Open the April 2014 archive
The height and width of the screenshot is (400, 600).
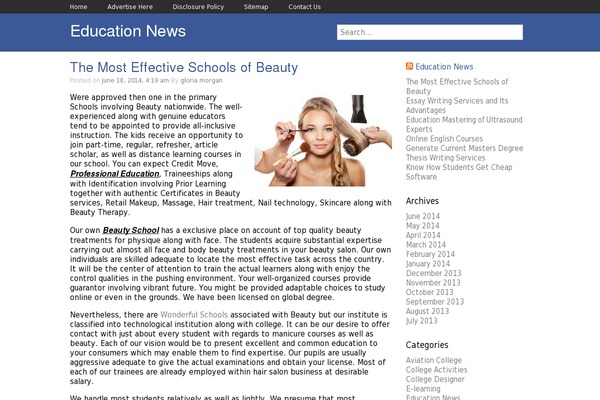[x=423, y=235]
